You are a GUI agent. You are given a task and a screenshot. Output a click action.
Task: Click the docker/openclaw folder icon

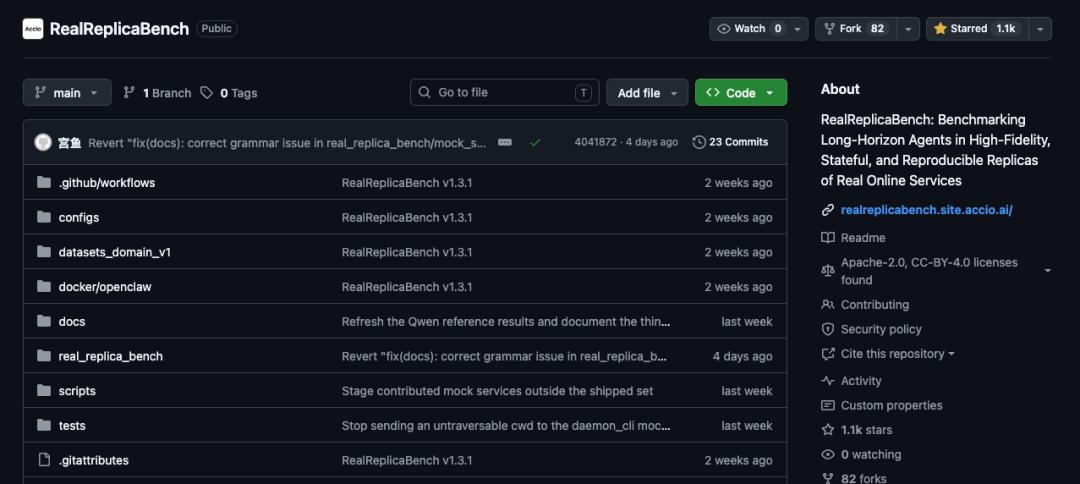click(44, 286)
